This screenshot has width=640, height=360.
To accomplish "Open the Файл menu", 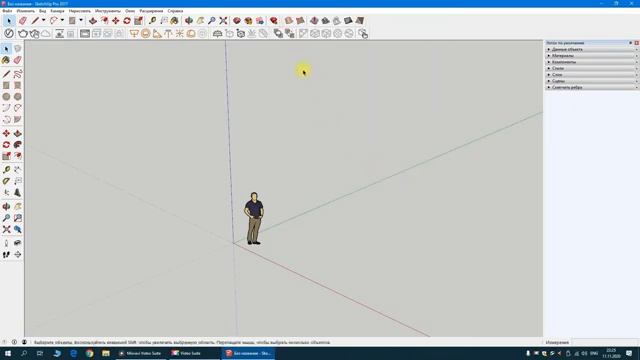I will tap(7, 11).
